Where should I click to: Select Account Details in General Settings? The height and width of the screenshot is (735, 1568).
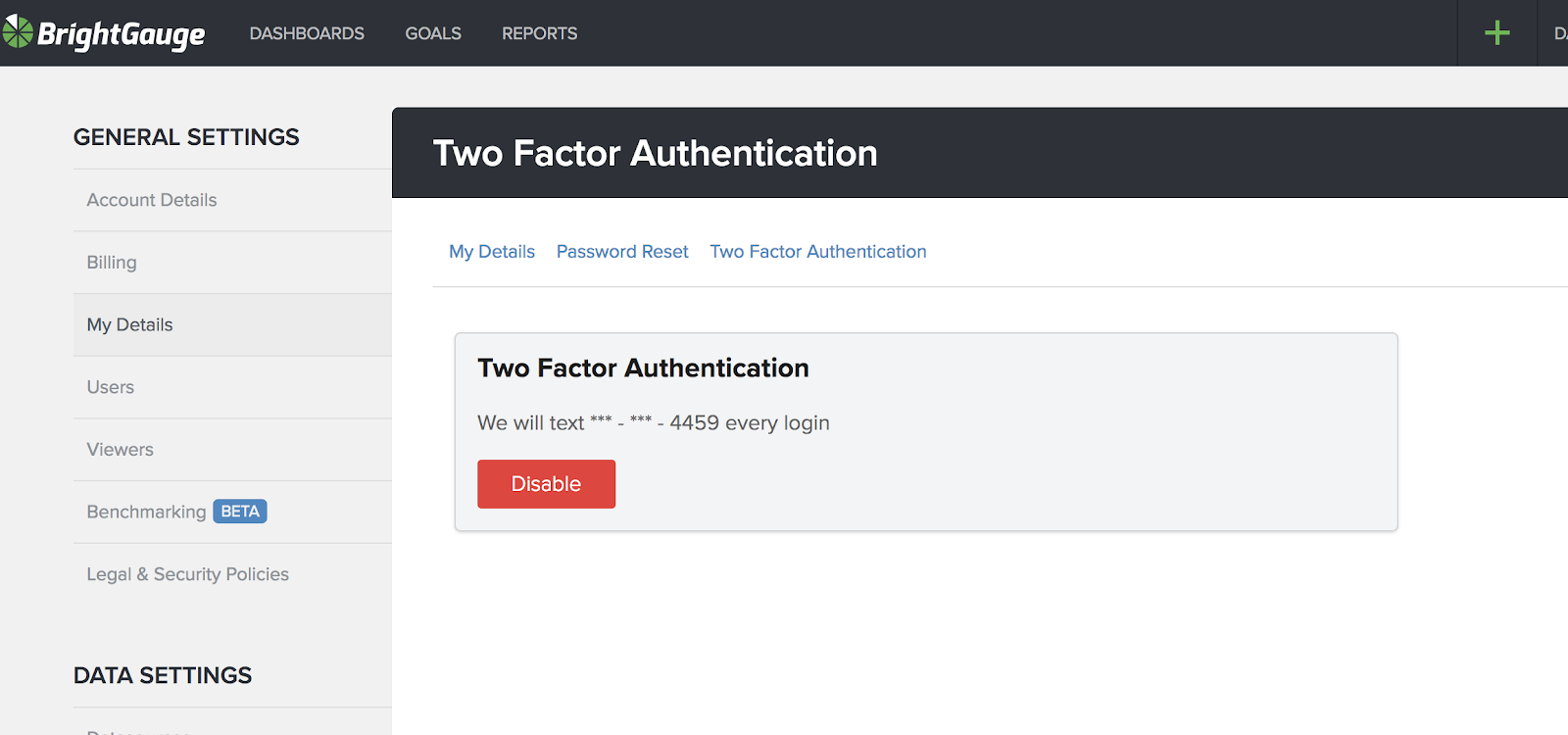tap(232, 200)
